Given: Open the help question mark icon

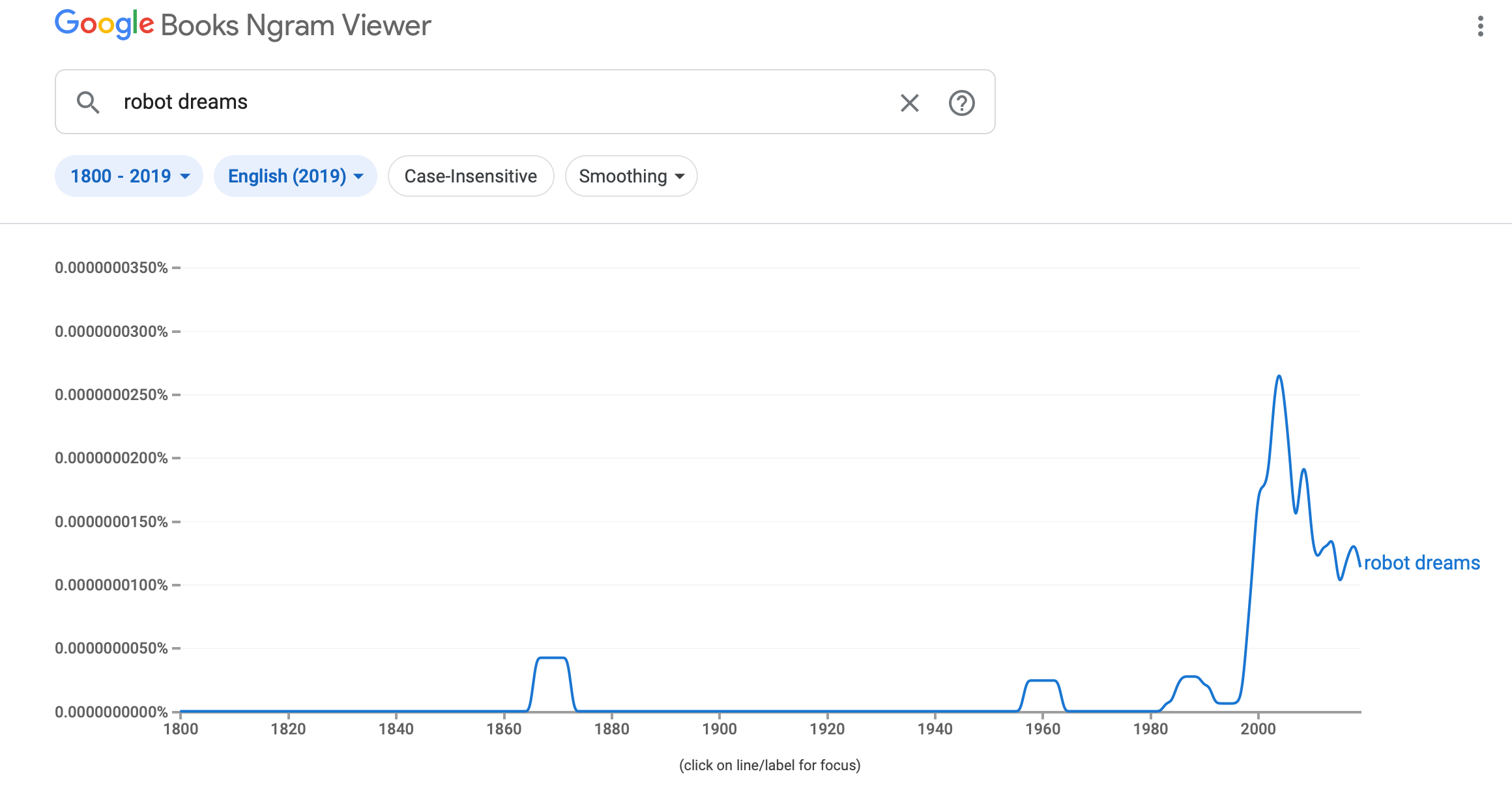Looking at the screenshot, I should click(961, 102).
